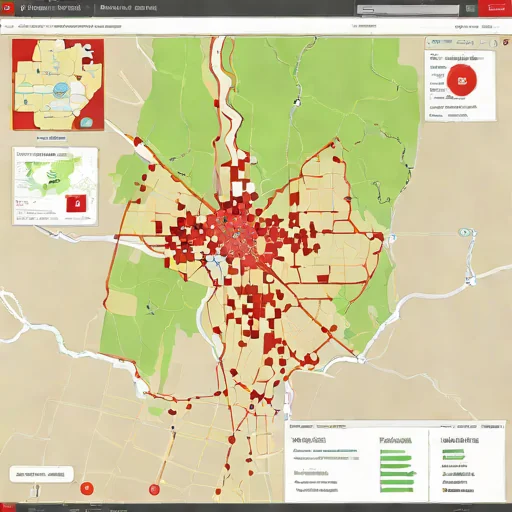
Task: Click the blue marker icon on the right-side highway
Action: [x=470, y=279]
